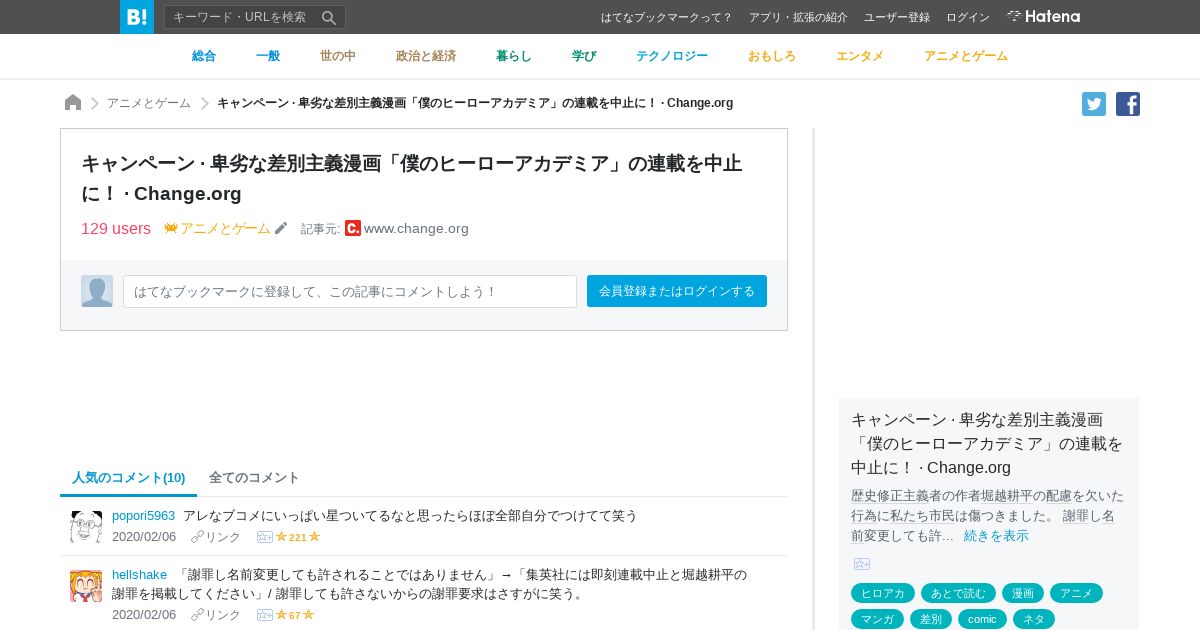The height and width of the screenshot is (630, 1200).
Task: Click the 129 users count
Action: tap(116, 228)
